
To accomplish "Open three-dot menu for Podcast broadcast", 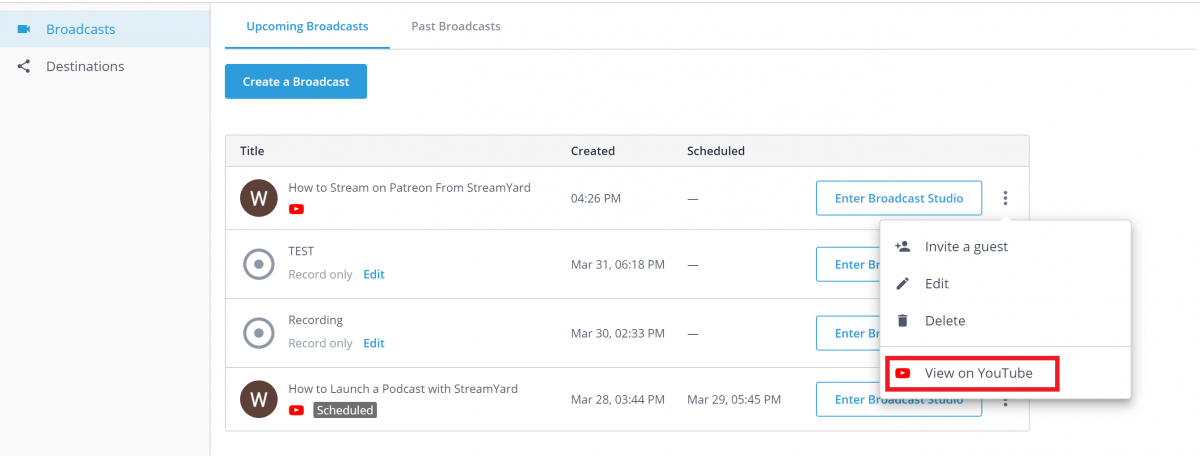I will click(x=1005, y=402).
